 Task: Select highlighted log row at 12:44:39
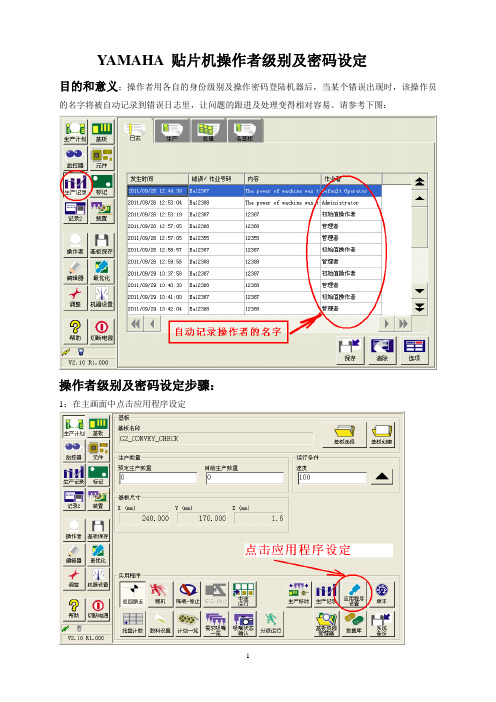coord(254,191)
